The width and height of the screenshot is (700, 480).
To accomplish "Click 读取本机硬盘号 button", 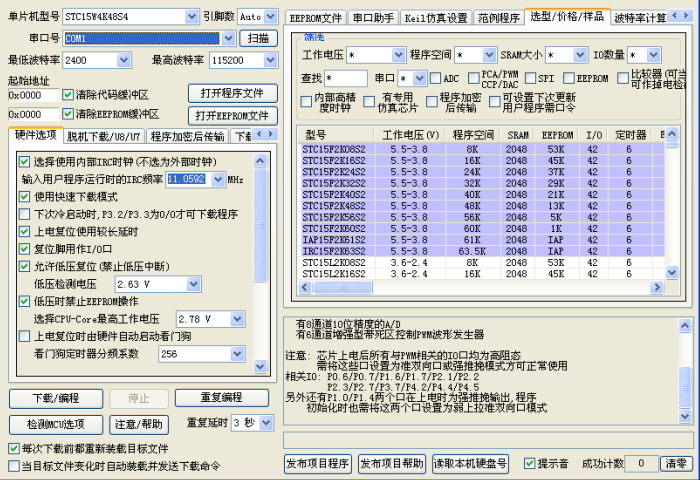I will (470, 464).
